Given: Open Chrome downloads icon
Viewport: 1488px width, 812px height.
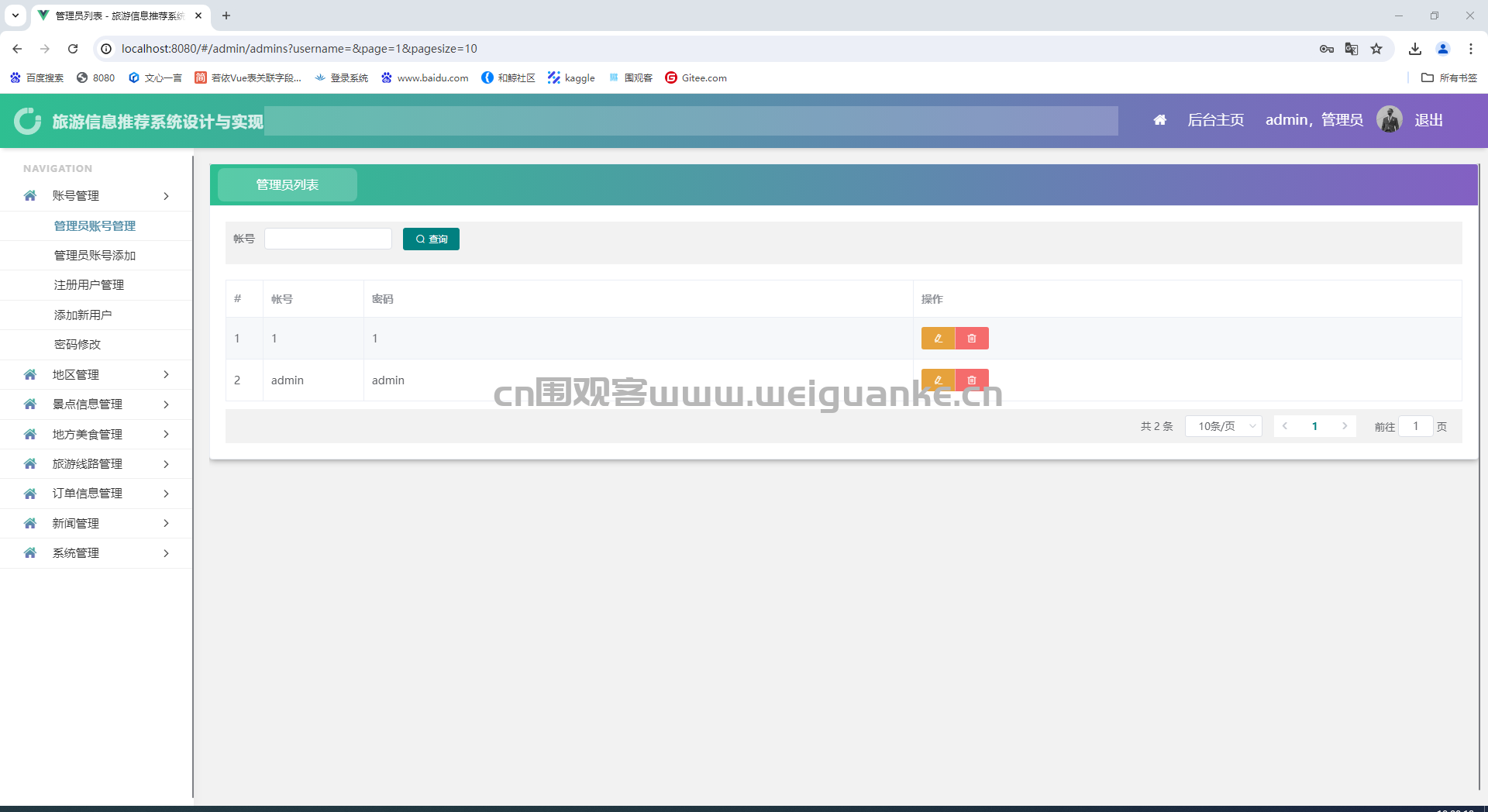Looking at the screenshot, I should click(1415, 49).
